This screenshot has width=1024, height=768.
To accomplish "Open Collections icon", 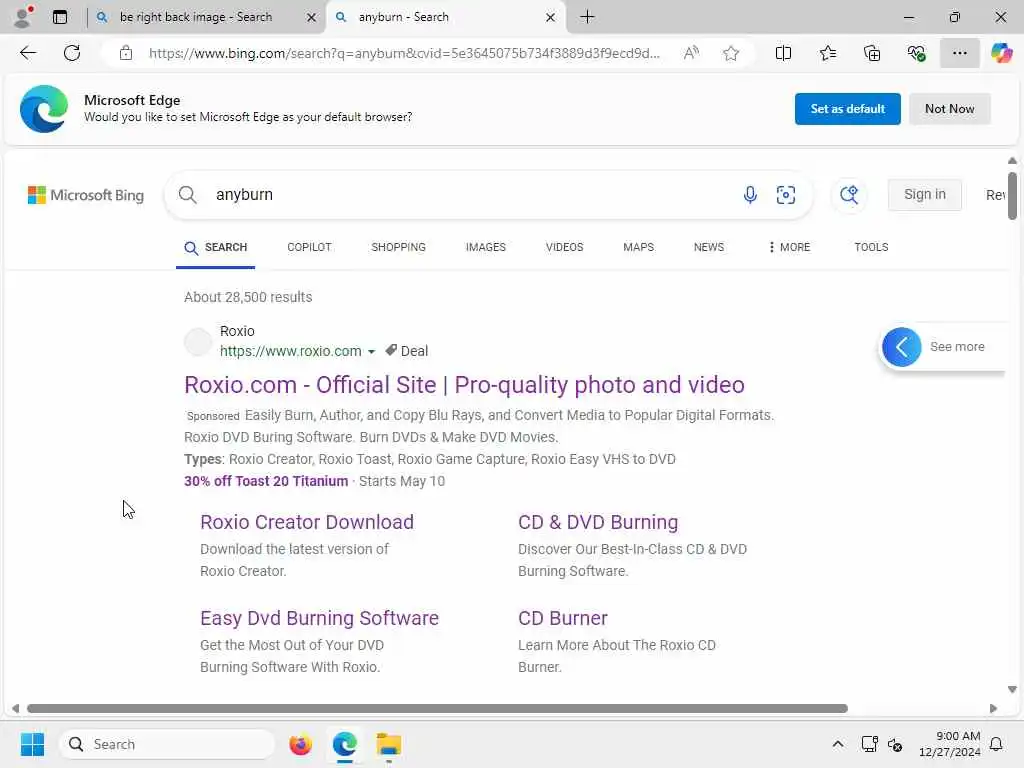I will point(872,53).
